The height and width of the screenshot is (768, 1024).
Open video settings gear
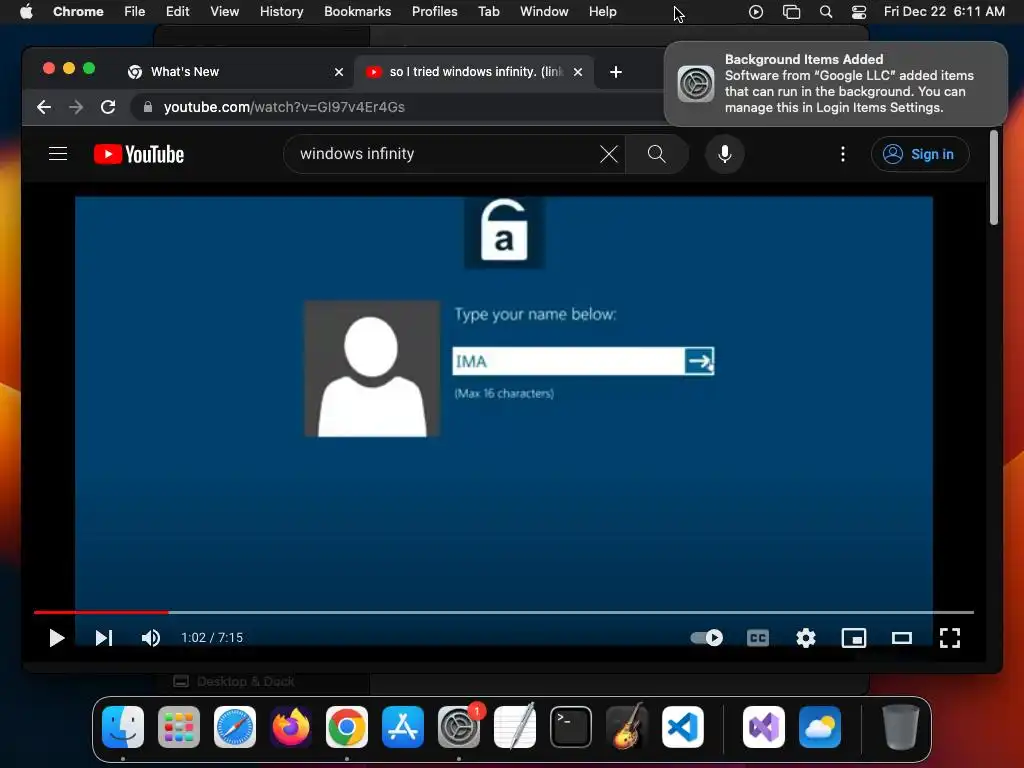click(x=806, y=637)
